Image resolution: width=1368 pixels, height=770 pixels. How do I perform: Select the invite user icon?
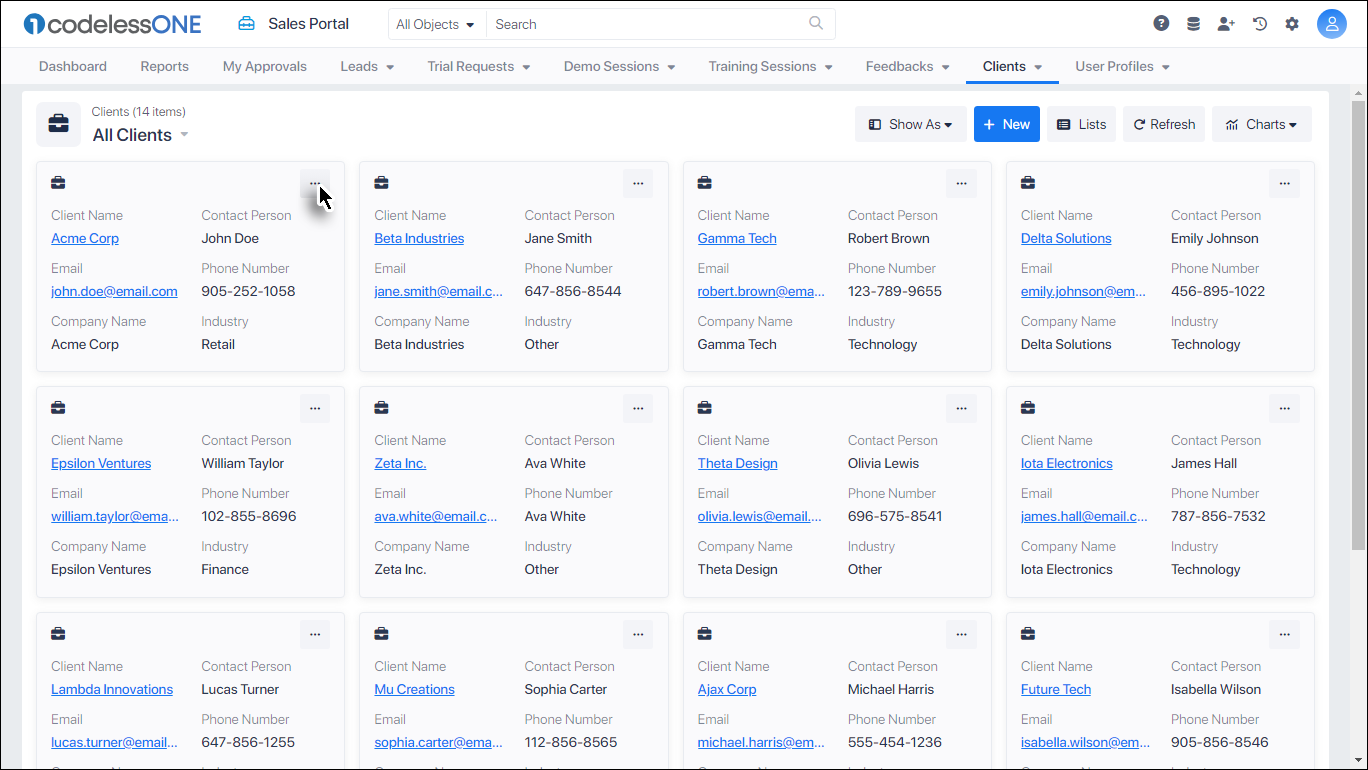1226,23
